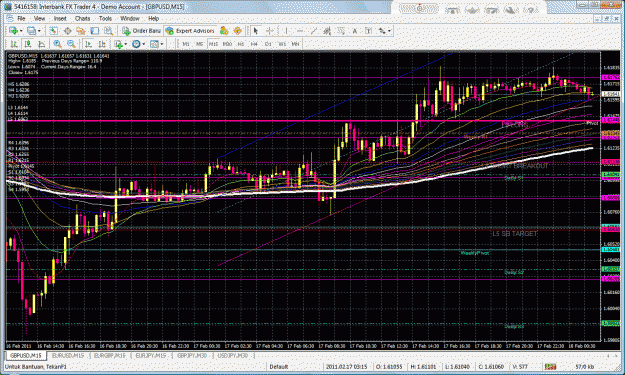Open the Window menu
The height and width of the screenshot is (375, 625).
[130, 18]
